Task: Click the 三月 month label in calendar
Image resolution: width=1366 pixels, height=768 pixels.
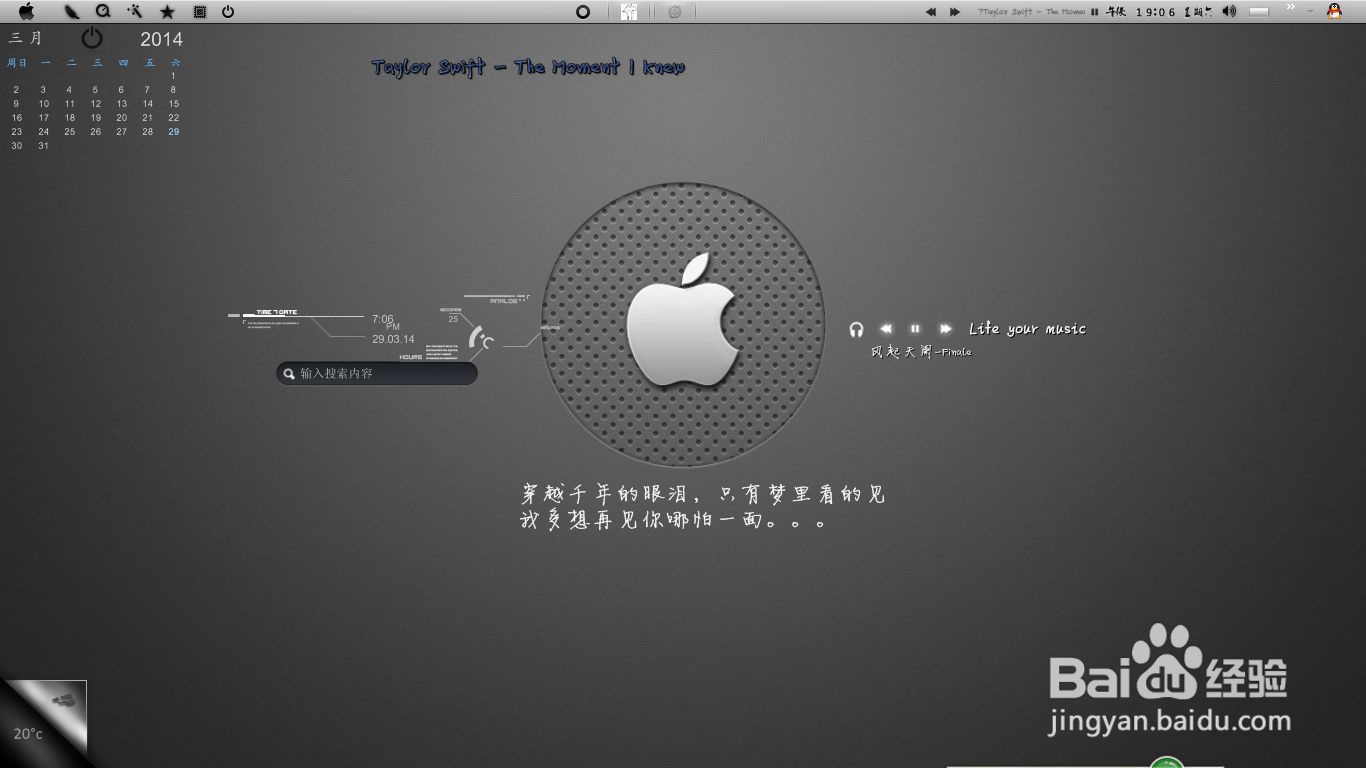Action: point(26,38)
